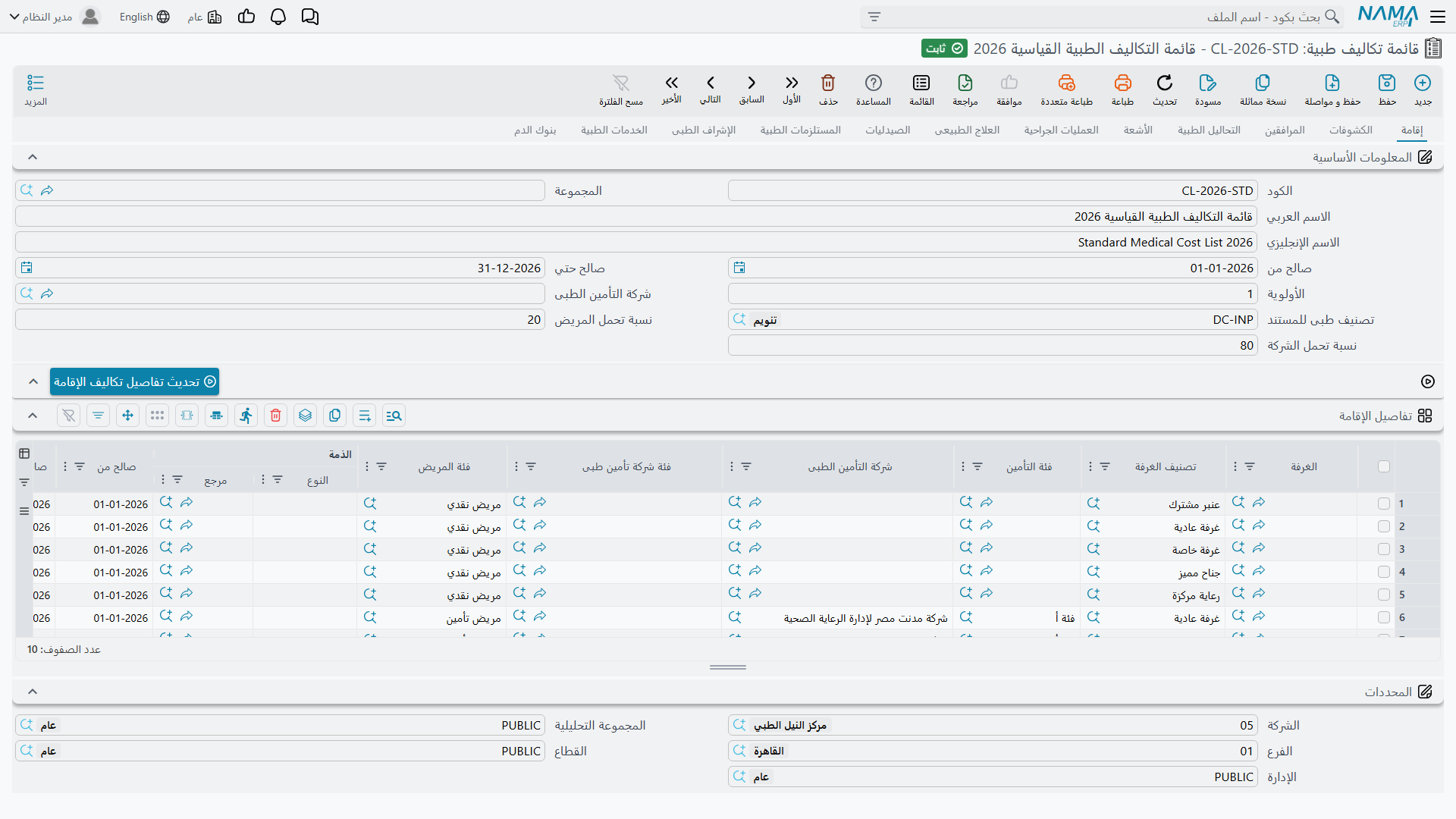Viewport: 1456px width, 819px height.
Task: Switch to the المرافقين tab
Action: coord(1285,130)
